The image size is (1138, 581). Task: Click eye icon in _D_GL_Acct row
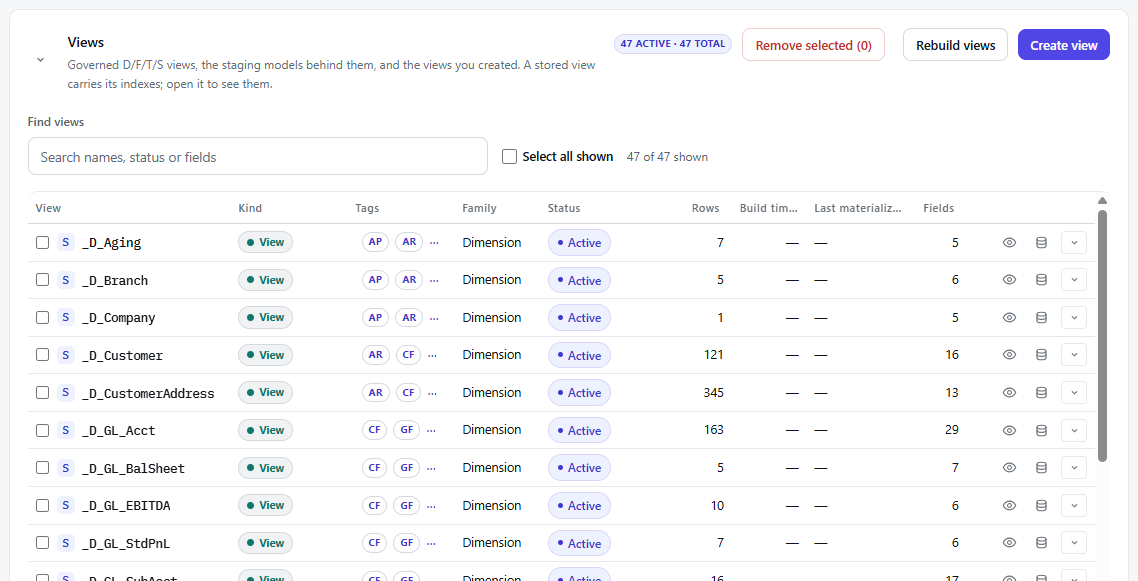pyautogui.click(x=1009, y=430)
